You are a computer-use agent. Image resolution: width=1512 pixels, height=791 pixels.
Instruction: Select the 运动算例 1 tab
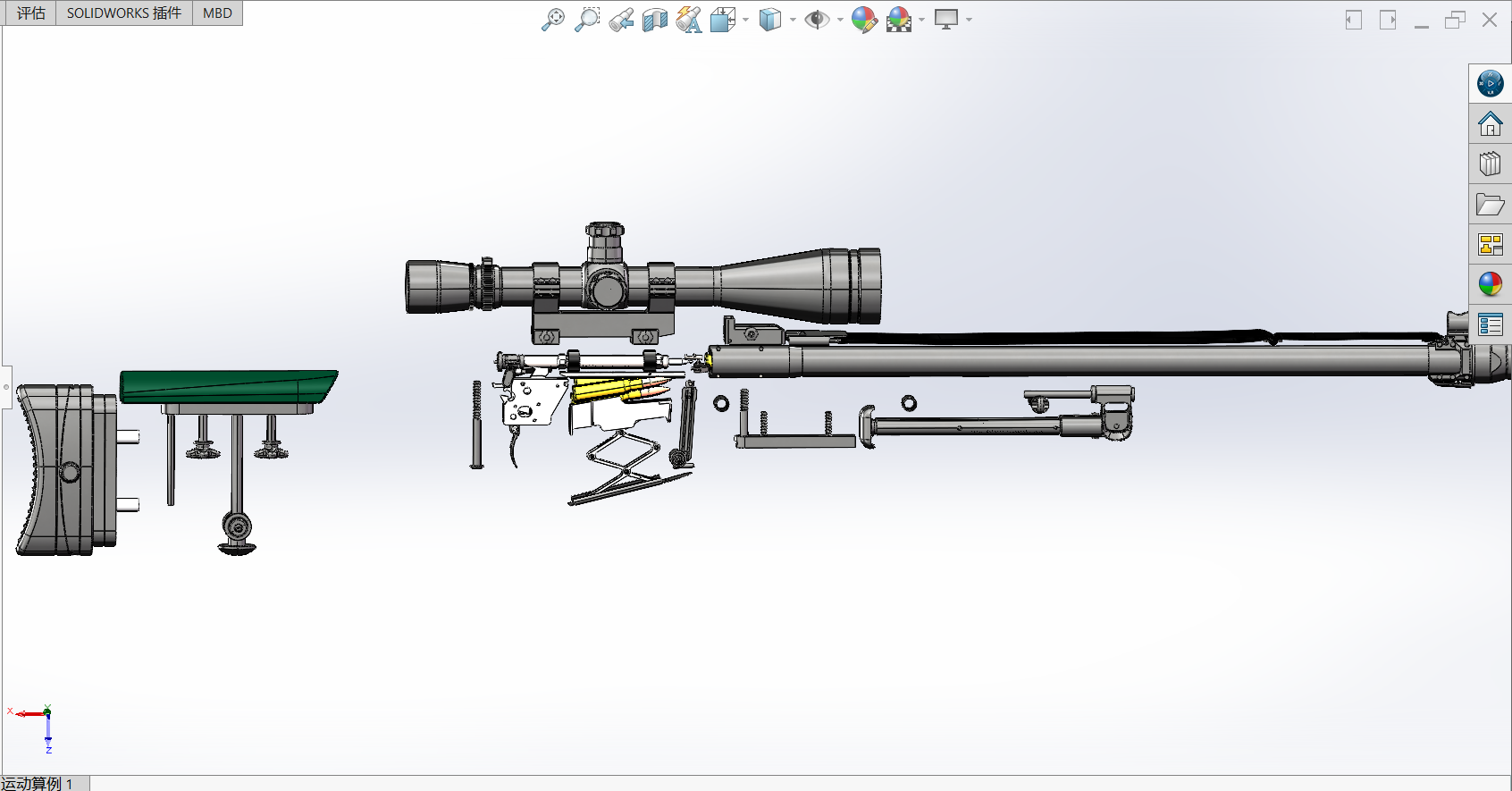[45, 784]
